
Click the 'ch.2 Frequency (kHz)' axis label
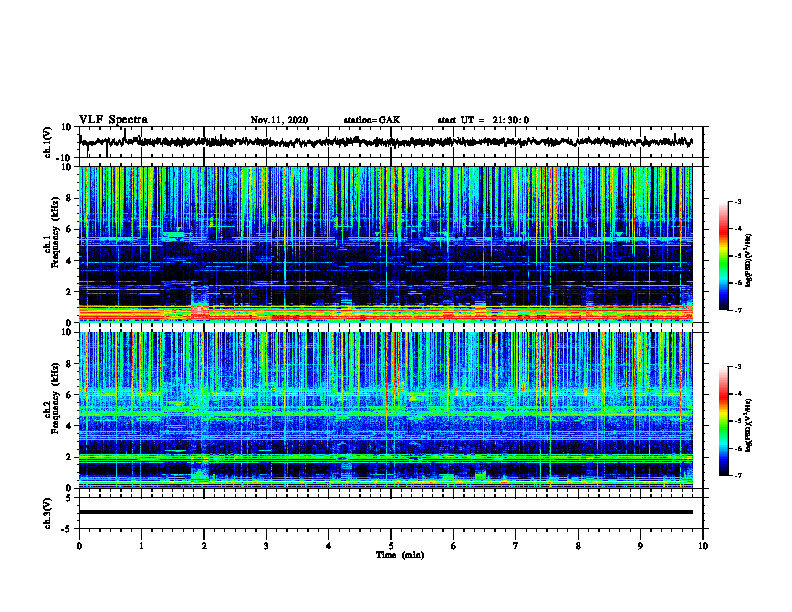51,398
